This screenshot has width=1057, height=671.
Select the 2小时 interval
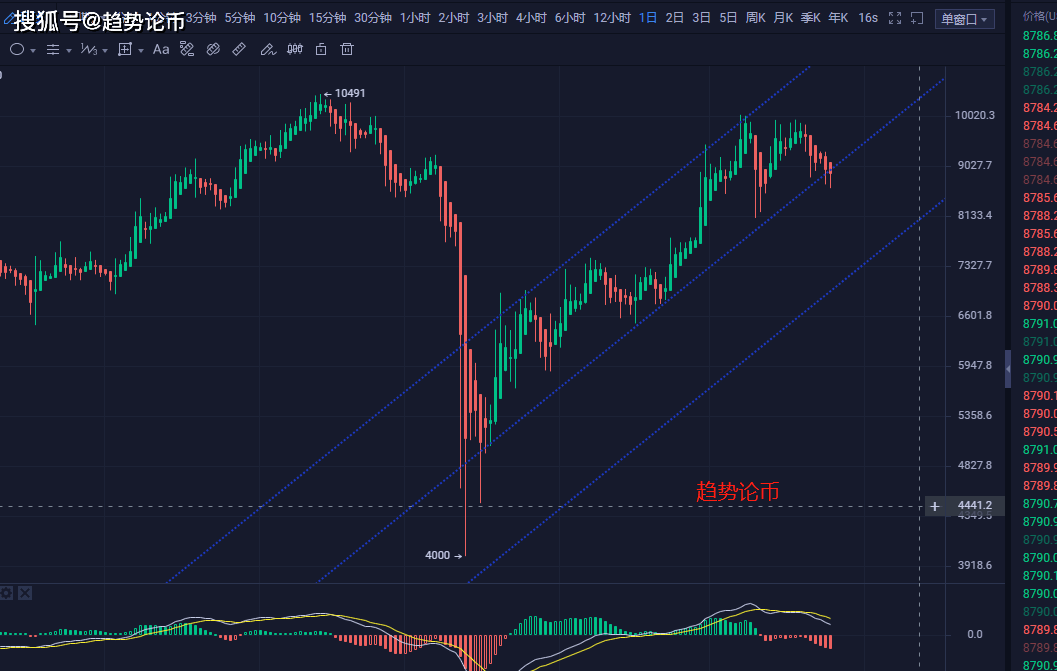point(454,18)
